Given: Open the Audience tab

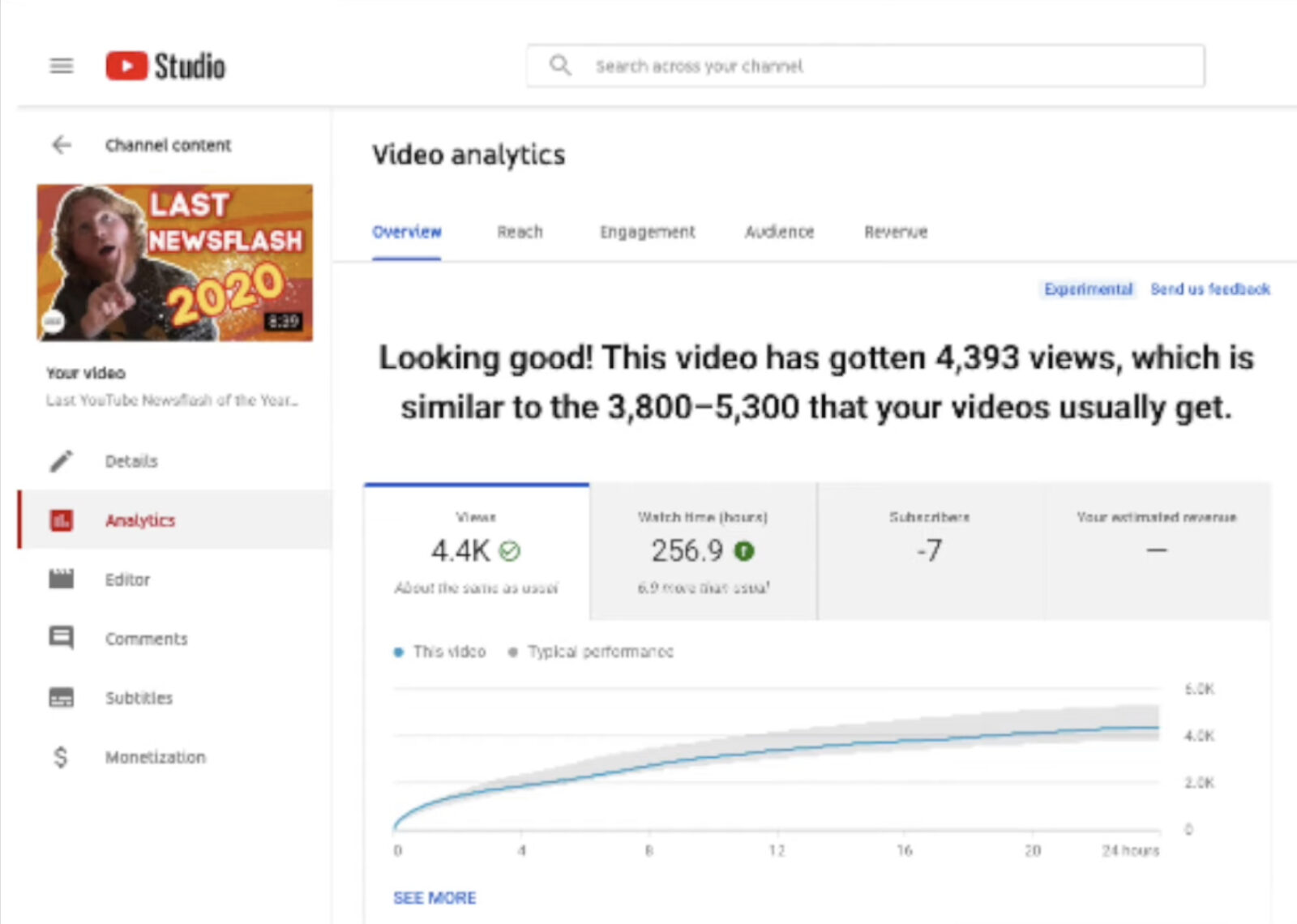Looking at the screenshot, I should [778, 232].
